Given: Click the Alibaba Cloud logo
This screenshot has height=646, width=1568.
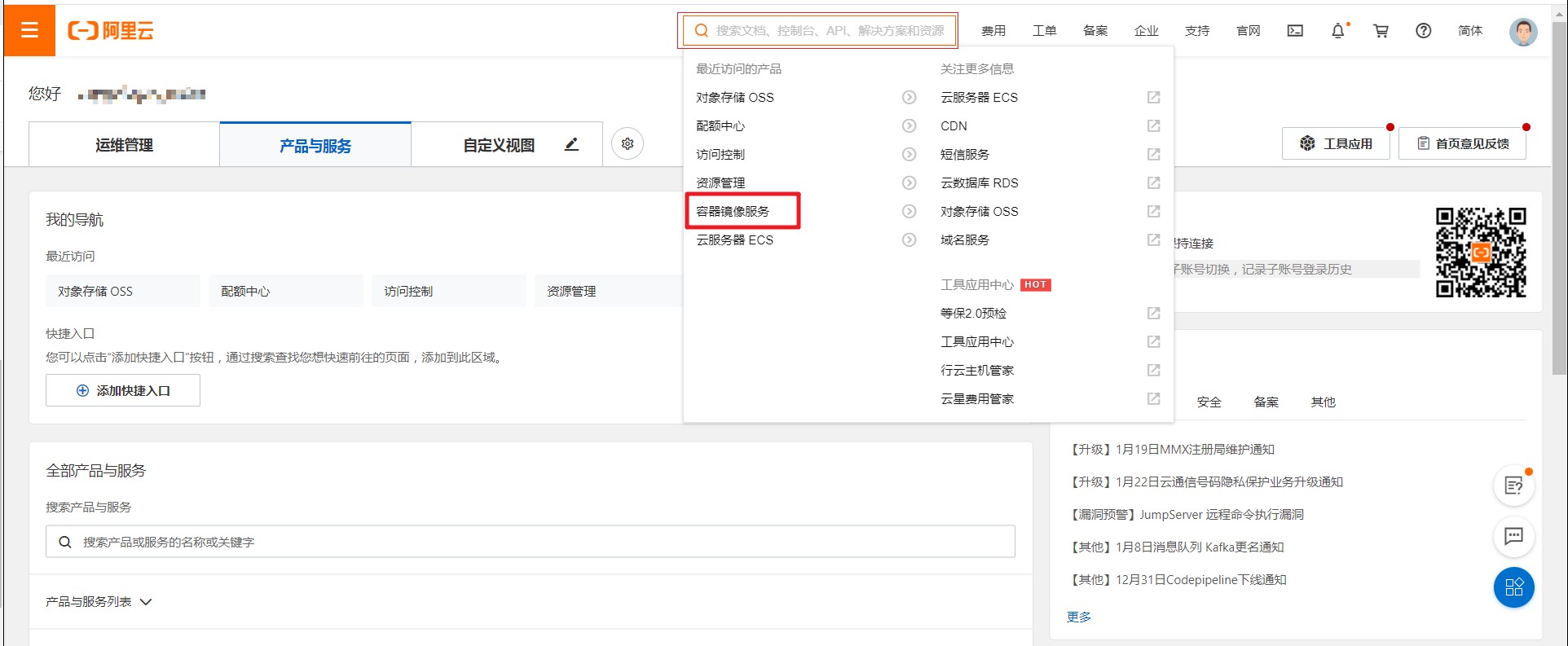Looking at the screenshot, I should [x=111, y=31].
